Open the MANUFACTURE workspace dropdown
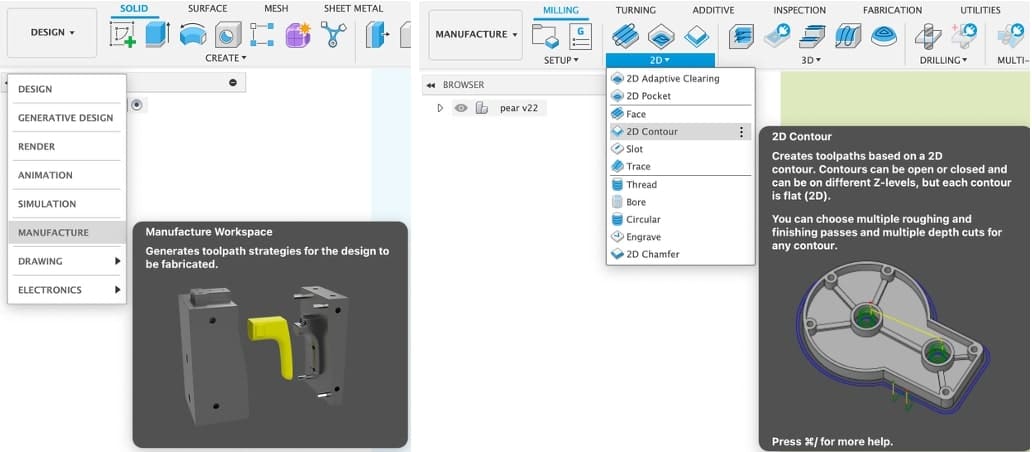The image size is (1032, 452). click(x=476, y=34)
